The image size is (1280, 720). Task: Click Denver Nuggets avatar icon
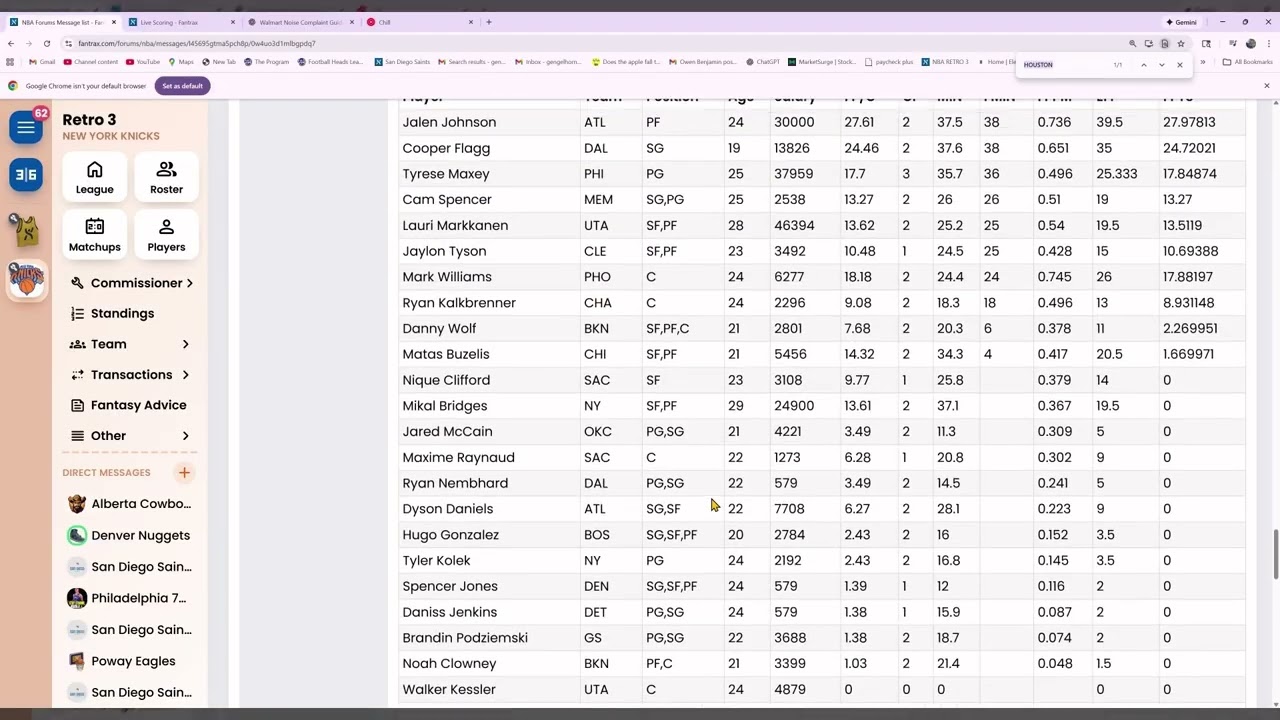tap(77, 535)
